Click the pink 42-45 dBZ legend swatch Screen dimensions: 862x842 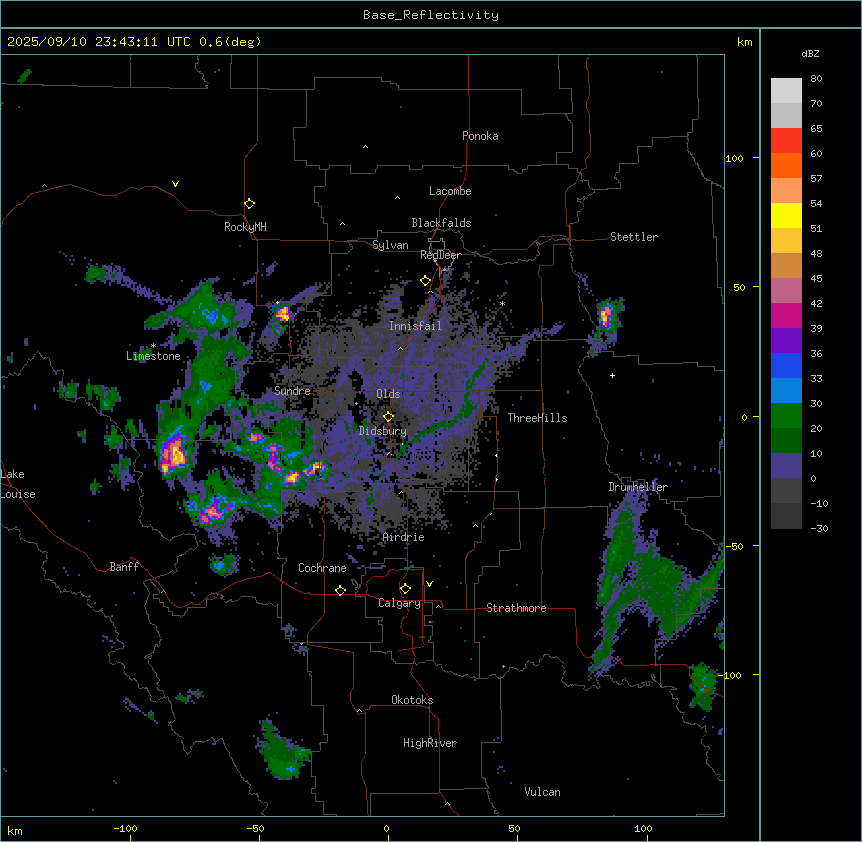[786, 291]
